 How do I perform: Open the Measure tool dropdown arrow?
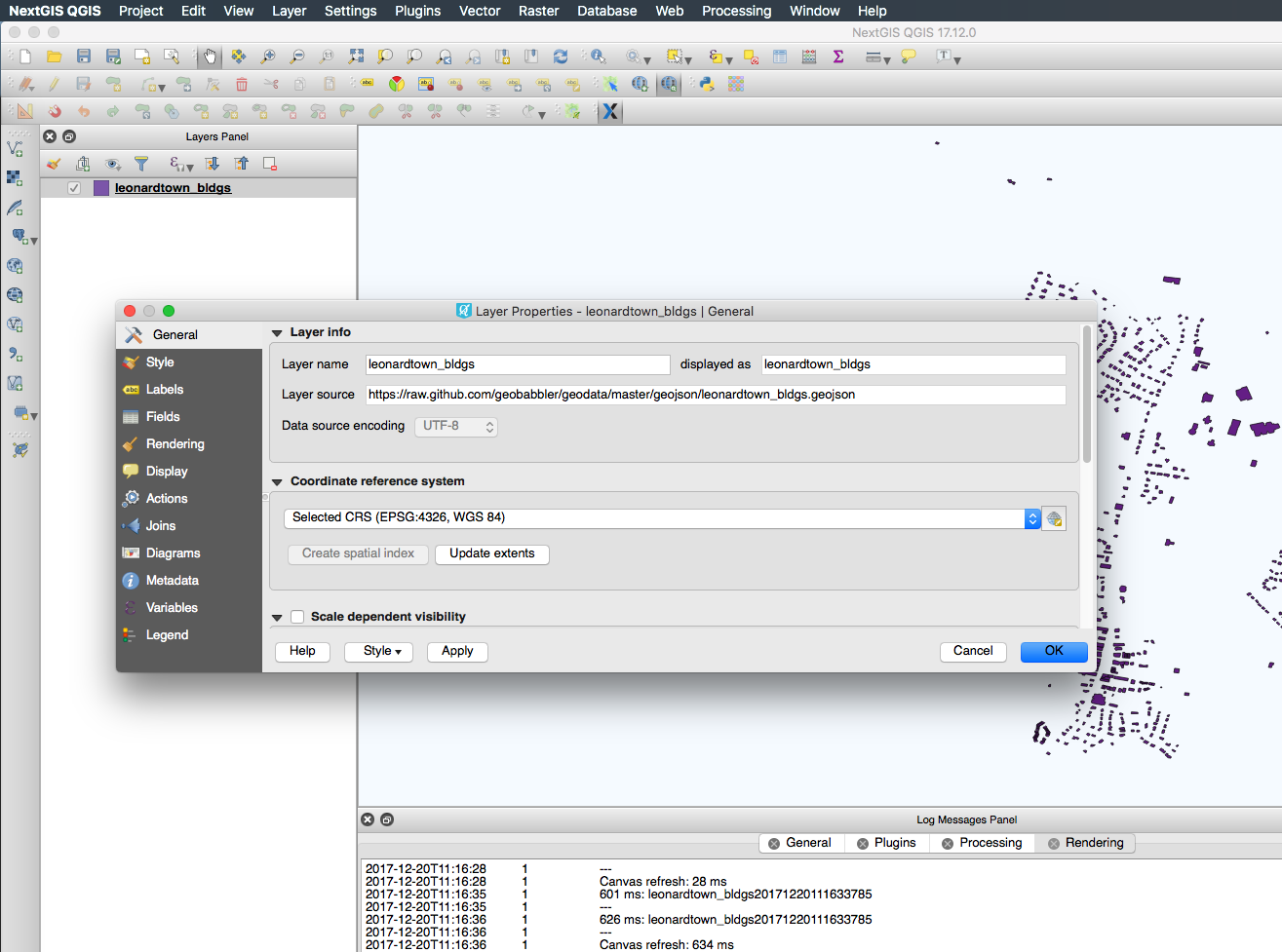(x=887, y=60)
